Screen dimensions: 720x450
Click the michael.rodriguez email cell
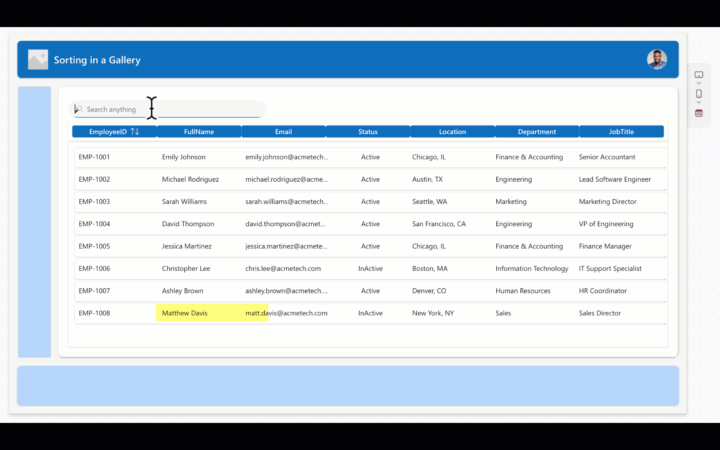point(287,179)
